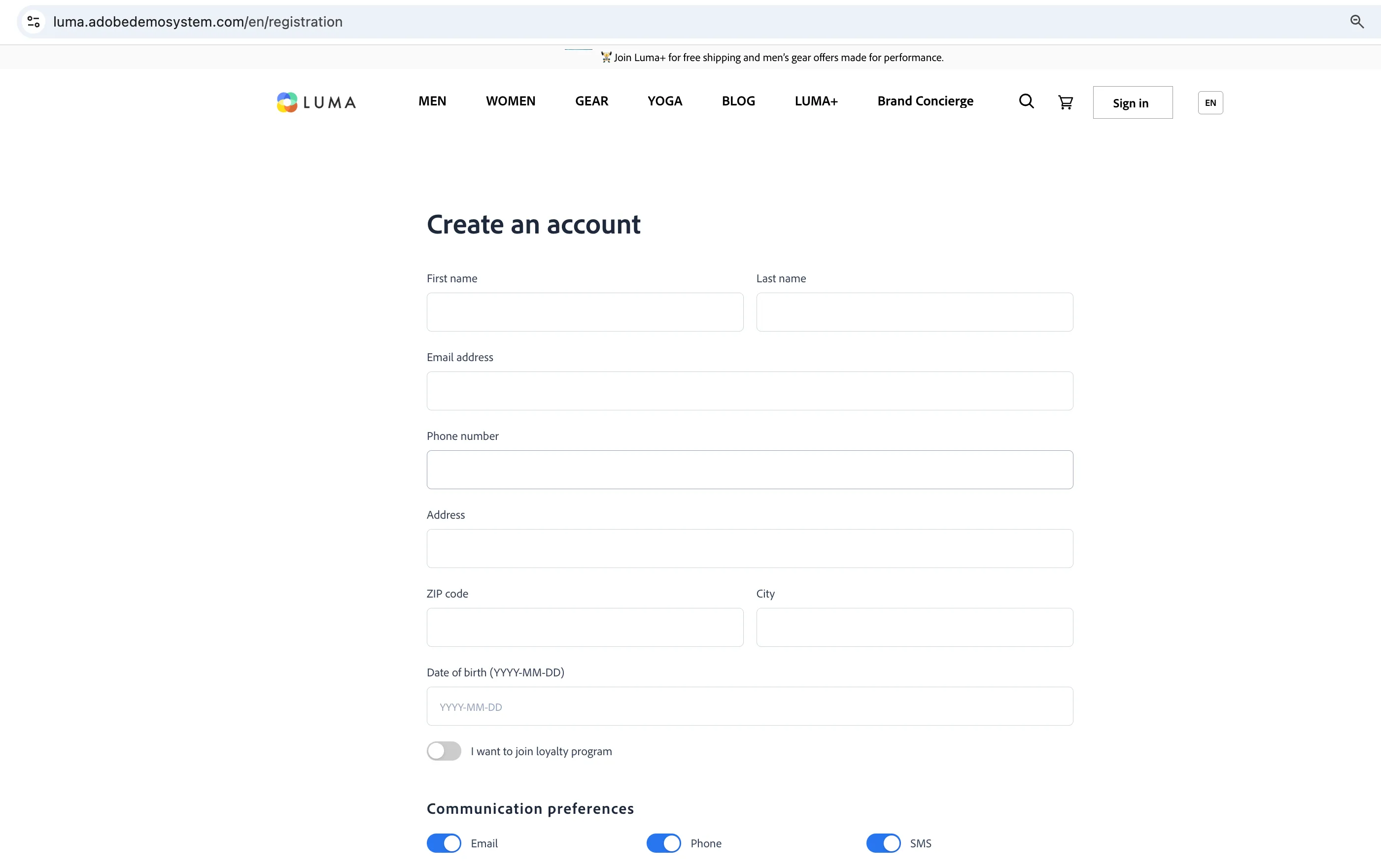1381x868 pixels.
Task: Open the LUMA+ page
Action: click(816, 101)
